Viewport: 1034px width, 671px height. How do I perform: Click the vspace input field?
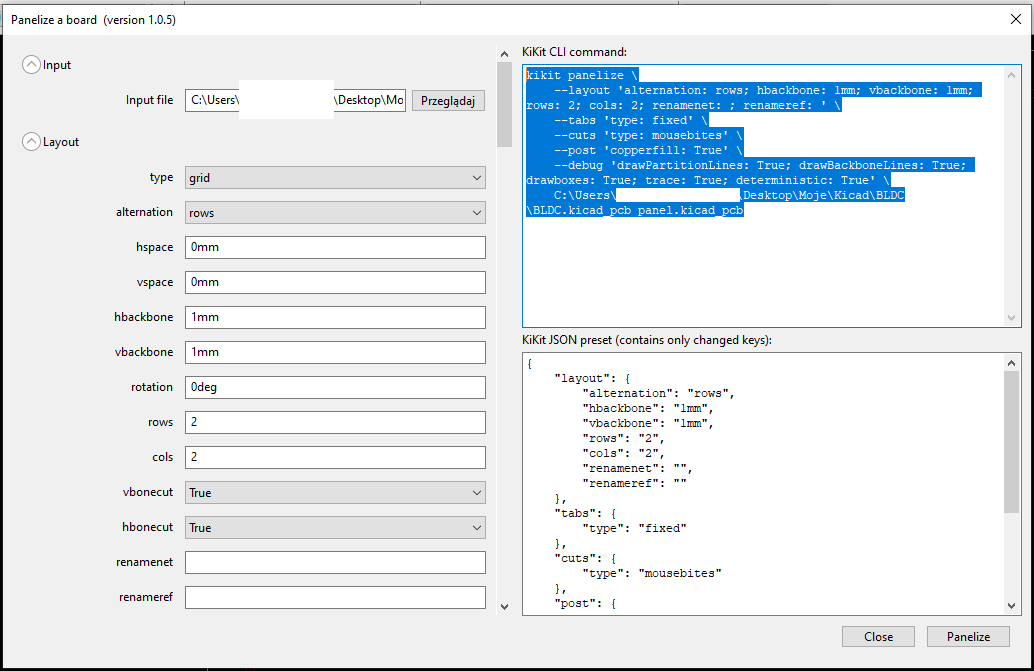point(335,282)
